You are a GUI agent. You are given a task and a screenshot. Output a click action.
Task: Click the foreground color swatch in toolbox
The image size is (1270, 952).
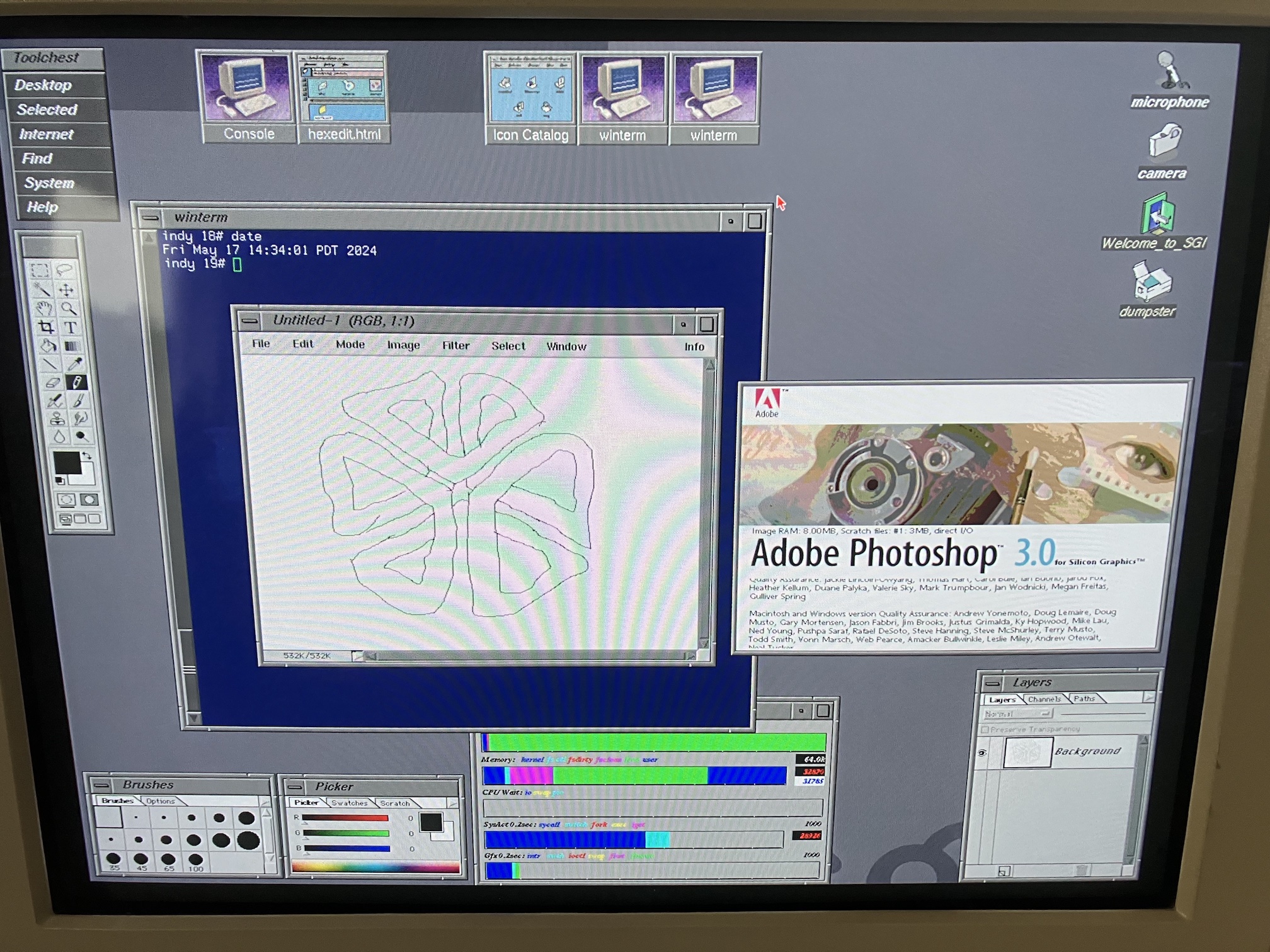(x=67, y=463)
